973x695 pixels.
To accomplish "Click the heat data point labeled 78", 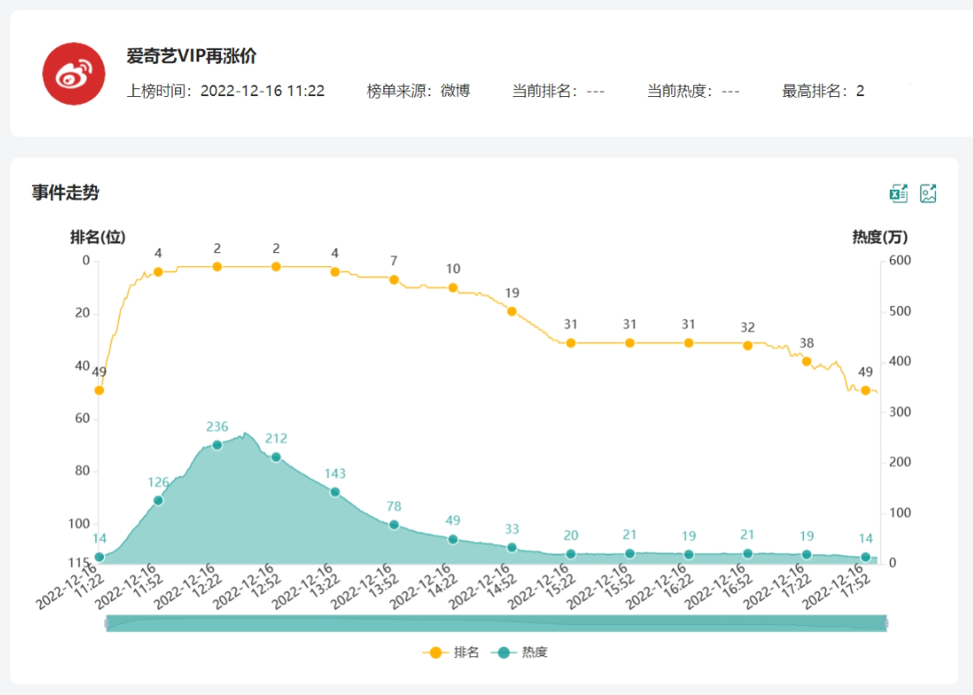I will point(394,525).
